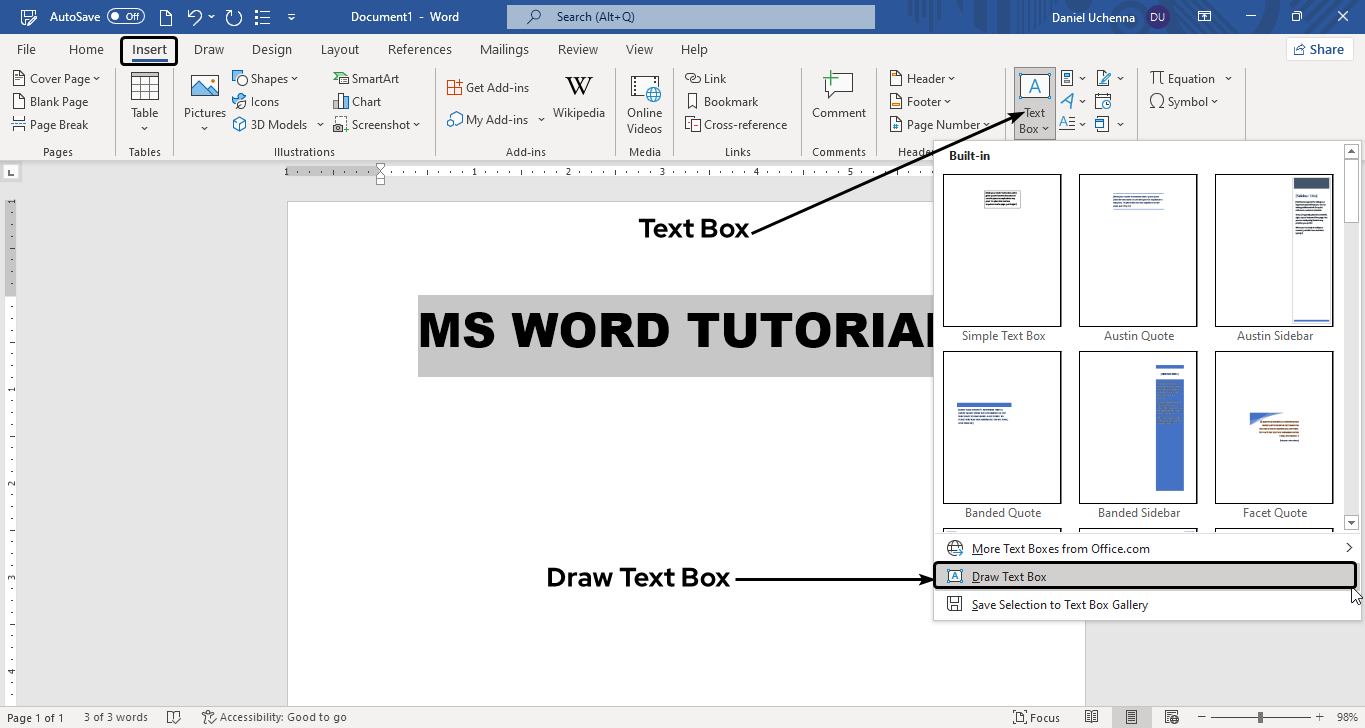The height and width of the screenshot is (728, 1365).
Task: Expand the Shapes dropdown
Action: pyautogui.click(x=265, y=79)
